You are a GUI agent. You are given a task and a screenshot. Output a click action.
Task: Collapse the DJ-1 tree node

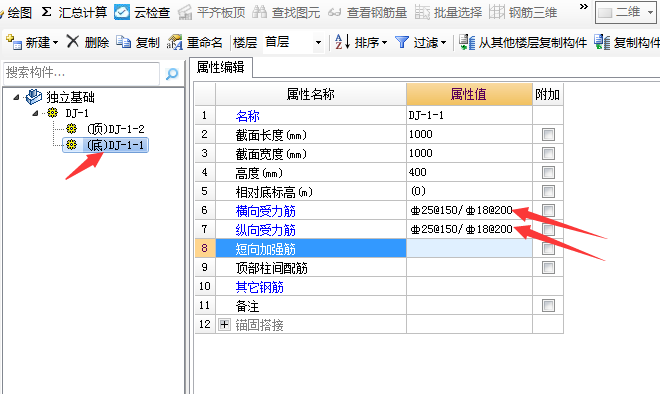tap(35, 113)
